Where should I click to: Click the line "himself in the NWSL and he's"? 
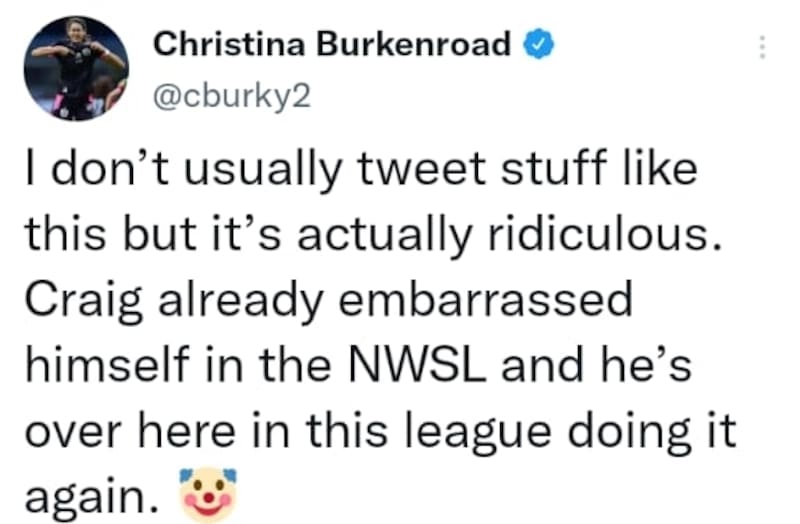[359, 364]
